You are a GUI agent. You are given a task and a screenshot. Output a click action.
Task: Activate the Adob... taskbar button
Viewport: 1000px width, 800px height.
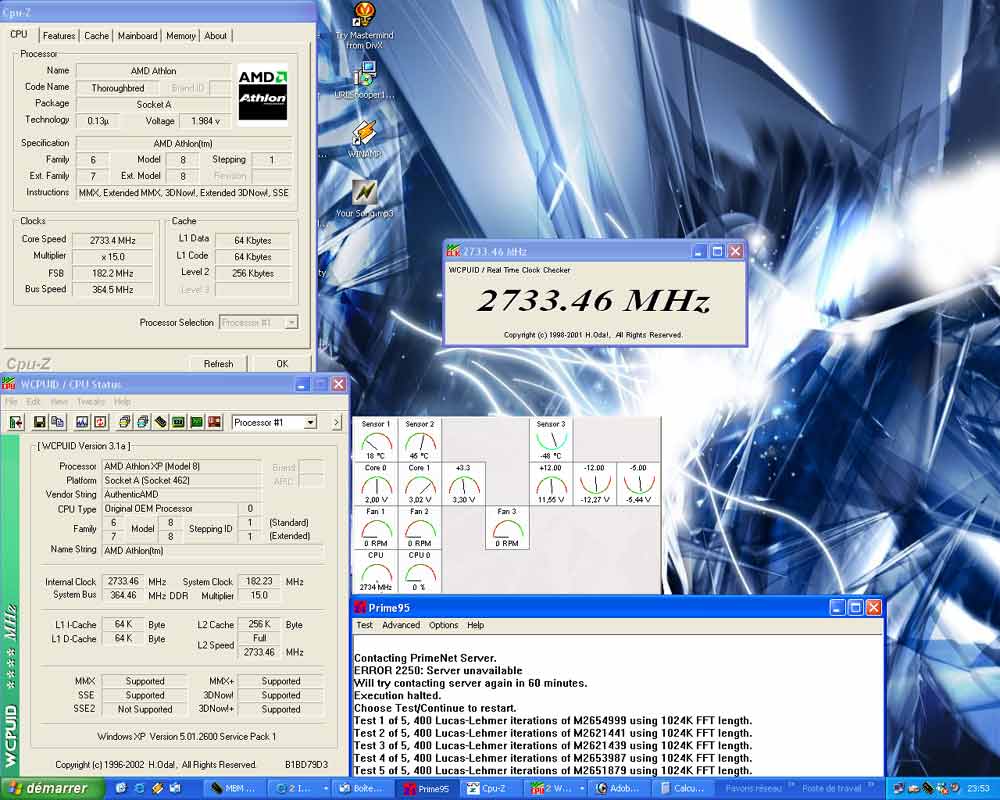click(x=619, y=789)
